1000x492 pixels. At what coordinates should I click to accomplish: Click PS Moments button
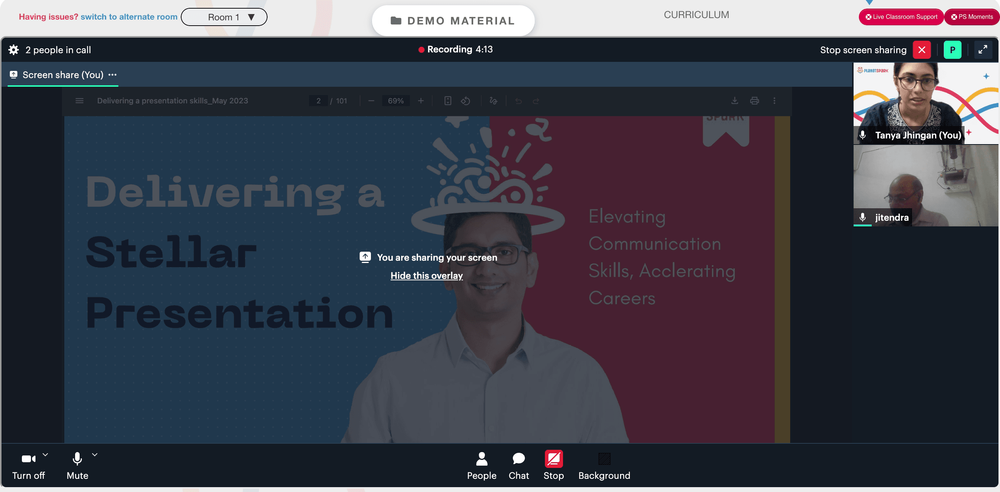(x=971, y=17)
